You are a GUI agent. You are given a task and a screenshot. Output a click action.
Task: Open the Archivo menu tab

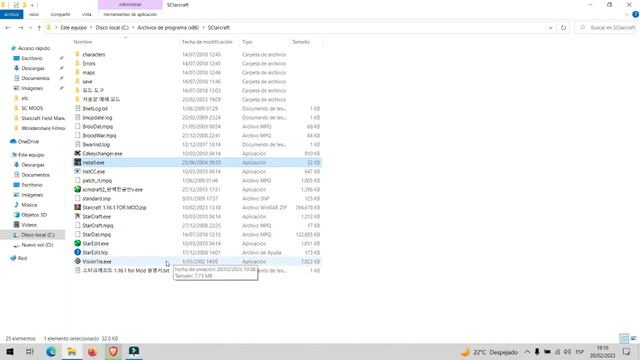(11, 14)
